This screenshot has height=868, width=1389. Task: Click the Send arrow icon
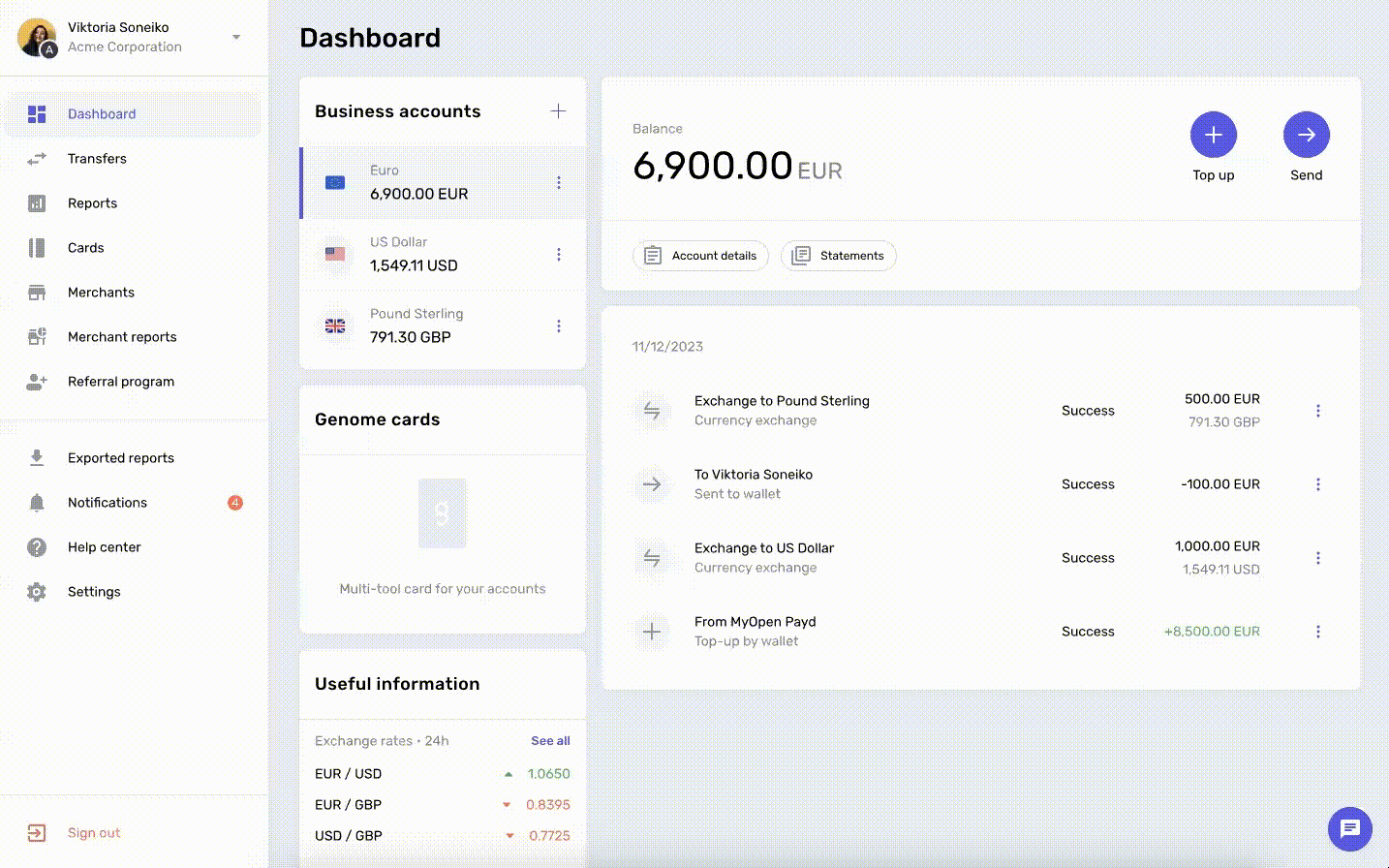[x=1306, y=135]
